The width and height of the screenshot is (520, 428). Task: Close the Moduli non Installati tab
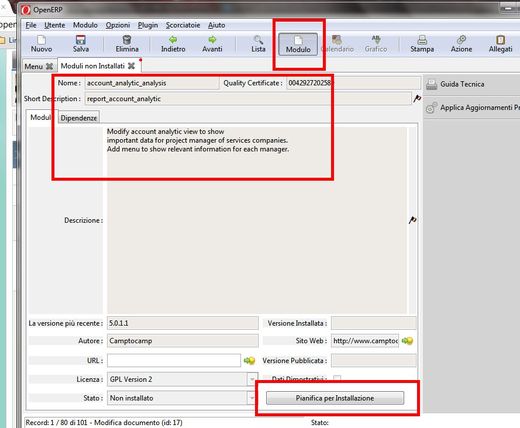131,66
